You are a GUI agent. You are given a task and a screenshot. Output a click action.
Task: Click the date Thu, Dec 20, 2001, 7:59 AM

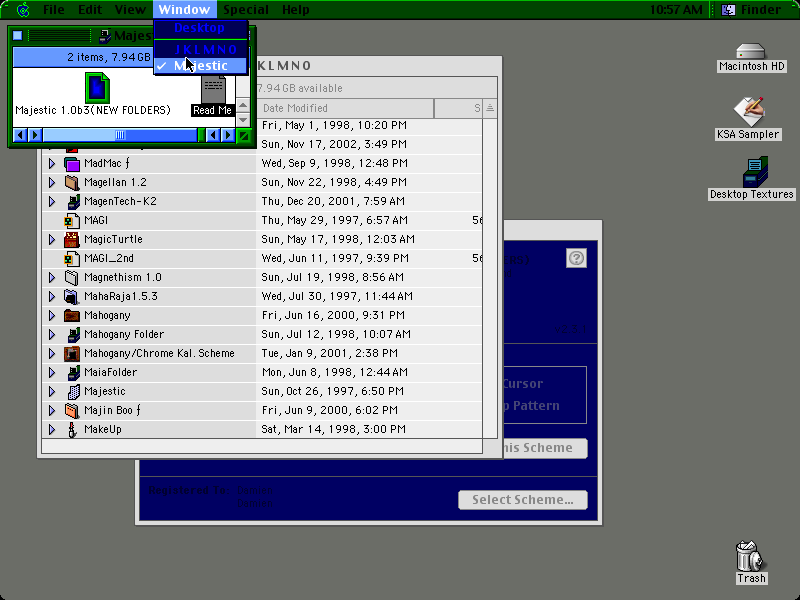point(333,202)
